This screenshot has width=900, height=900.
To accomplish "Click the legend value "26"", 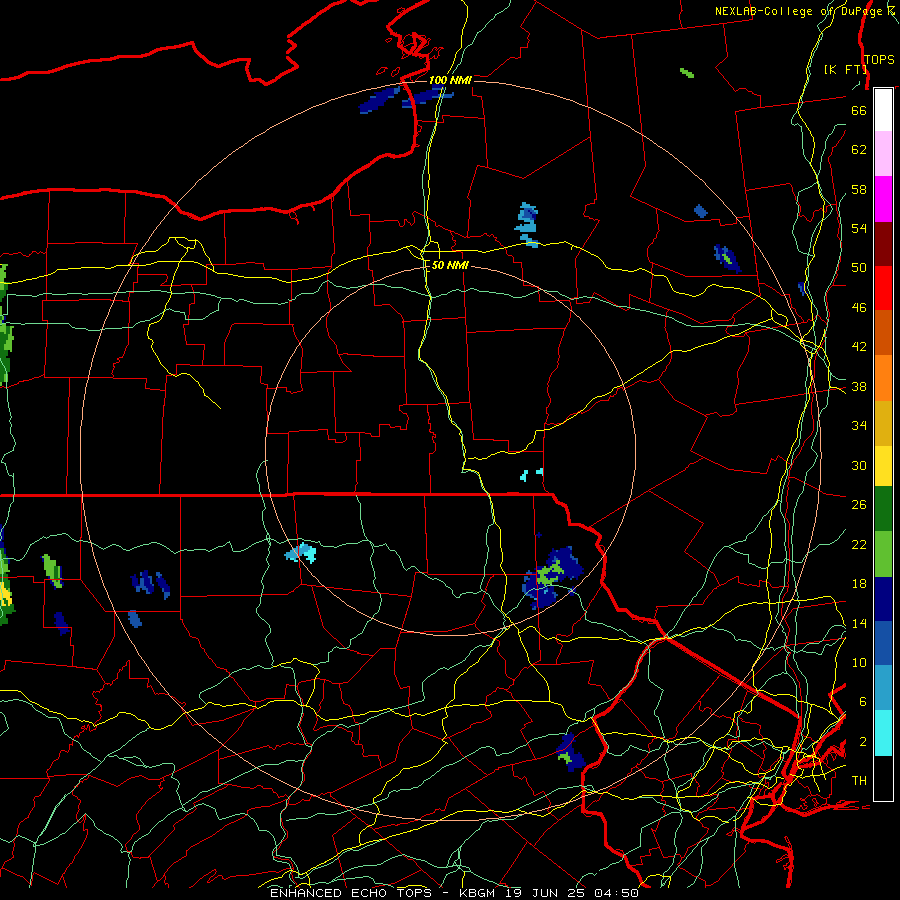I will 859,505.
